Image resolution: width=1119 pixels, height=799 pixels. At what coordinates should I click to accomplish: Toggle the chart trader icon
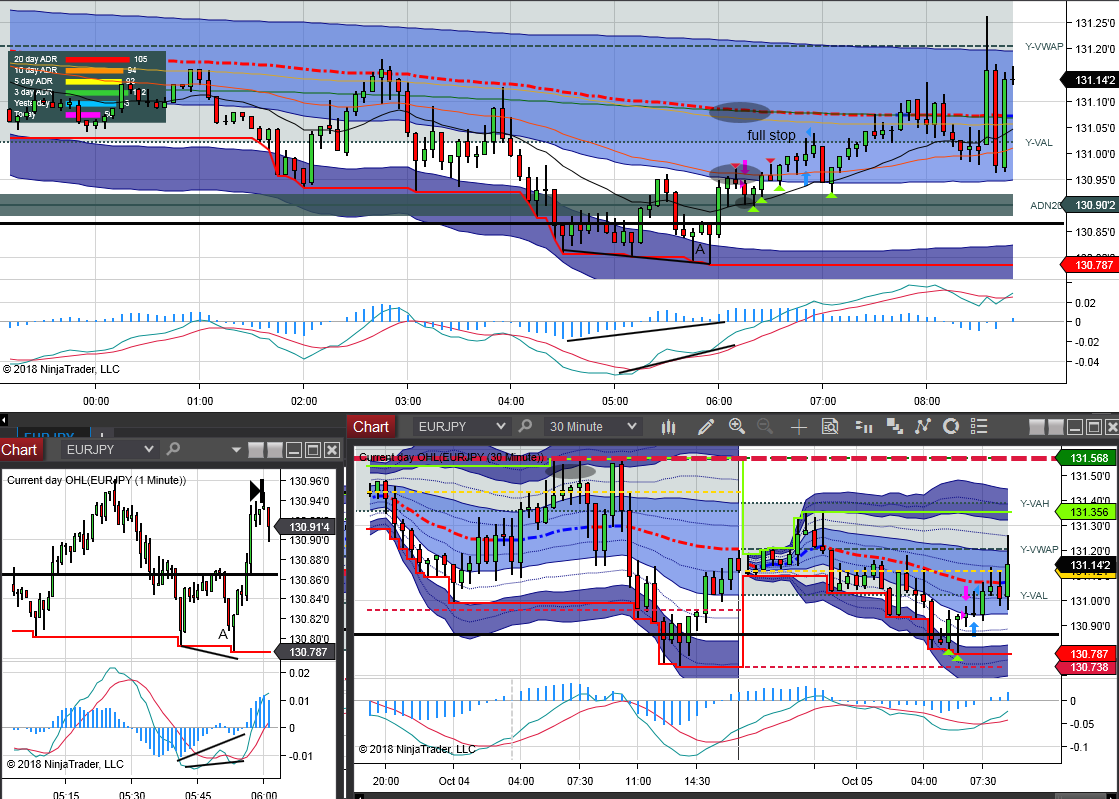pyautogui.click(x=864, y=427)
